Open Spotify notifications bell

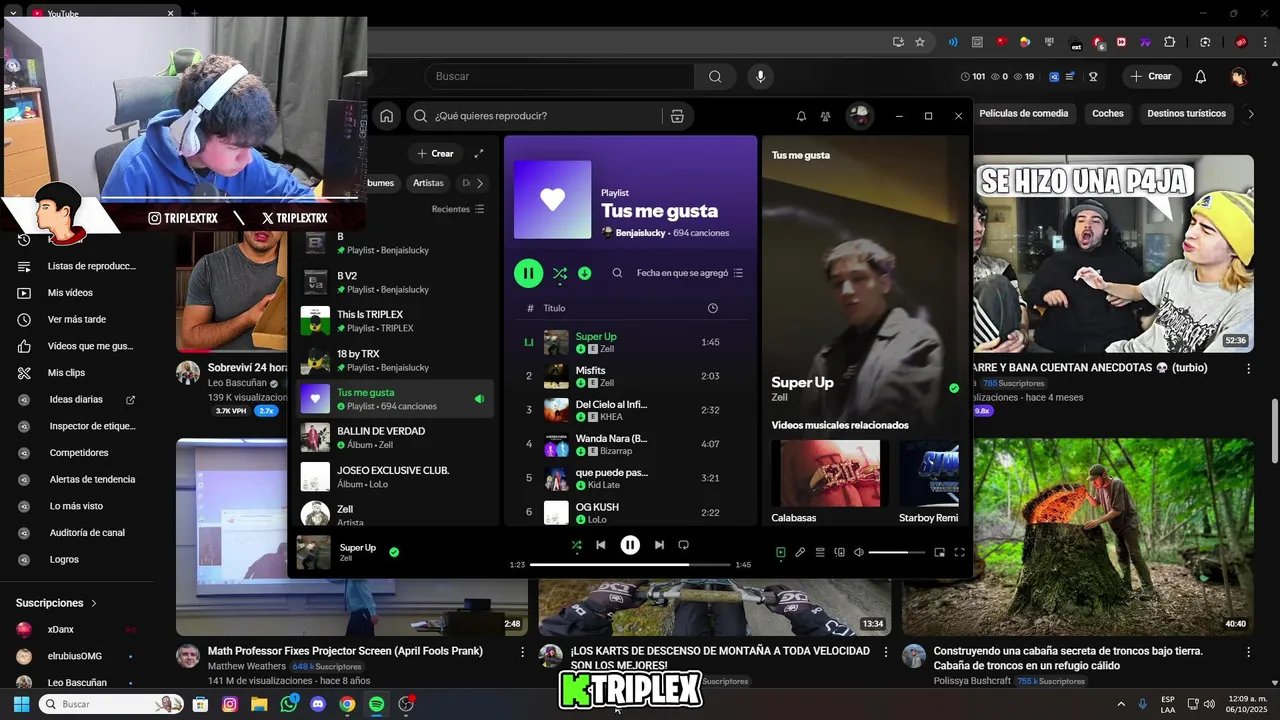click(x=801, y=116)
